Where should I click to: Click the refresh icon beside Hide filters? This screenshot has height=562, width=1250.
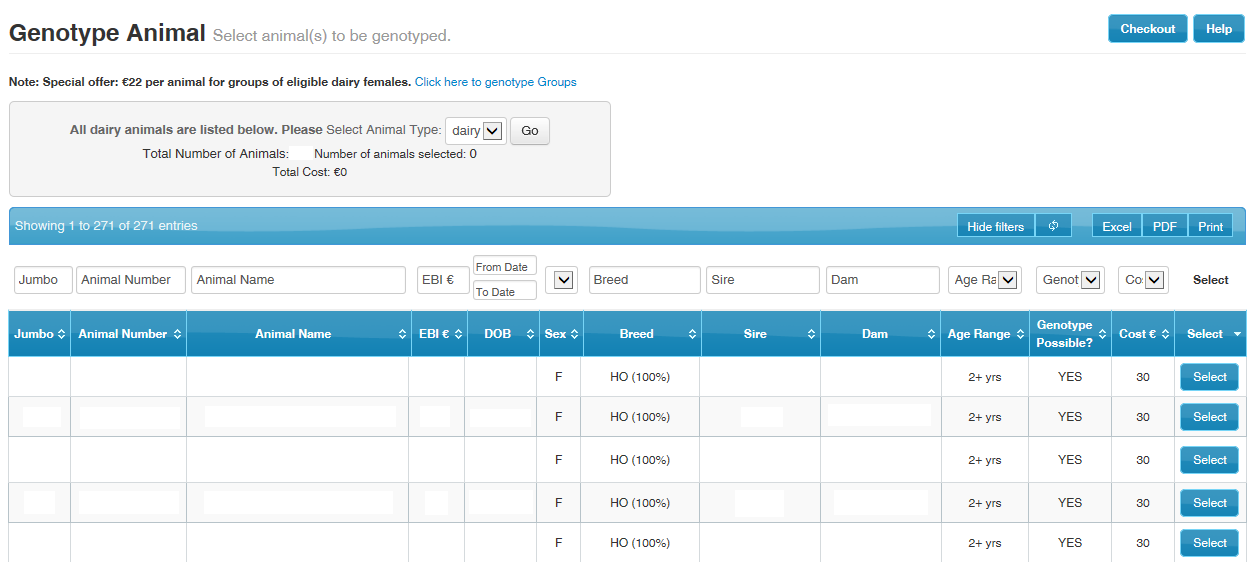point(1053,226)
